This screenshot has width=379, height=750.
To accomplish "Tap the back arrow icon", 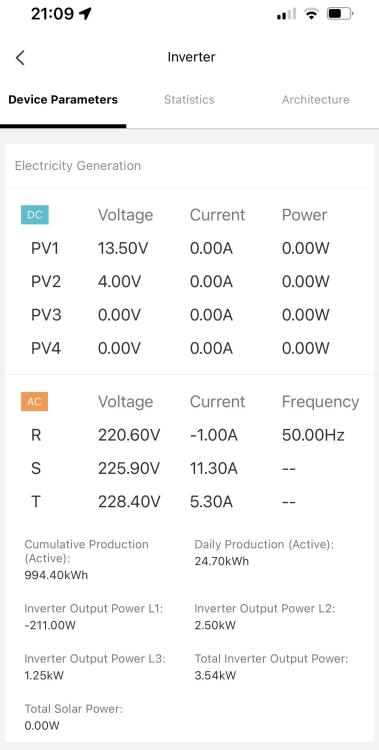I will pos(20,57).
